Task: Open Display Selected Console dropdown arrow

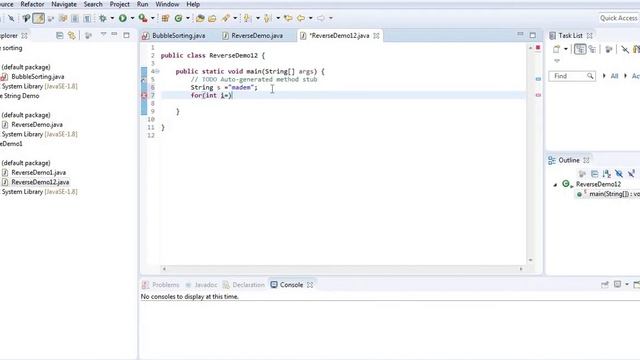Action: point(627,284)
